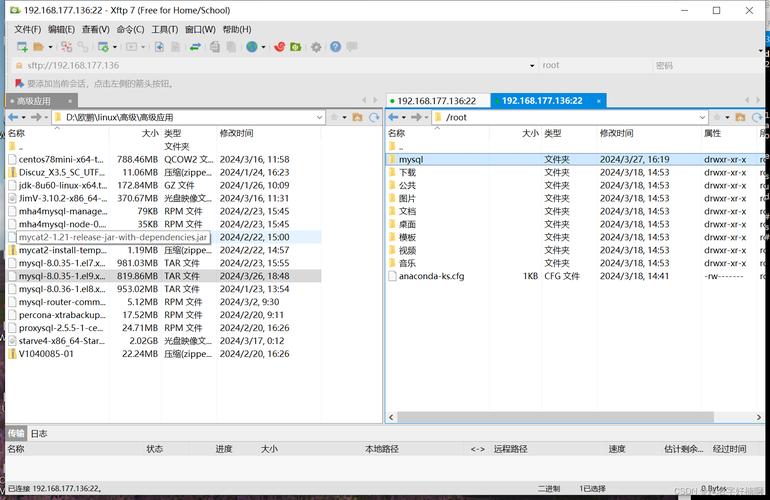The width and height of the screenshot is (770, 500).
Task: Click the remote pane scrollbar right arrow
Action: point(759,417)
